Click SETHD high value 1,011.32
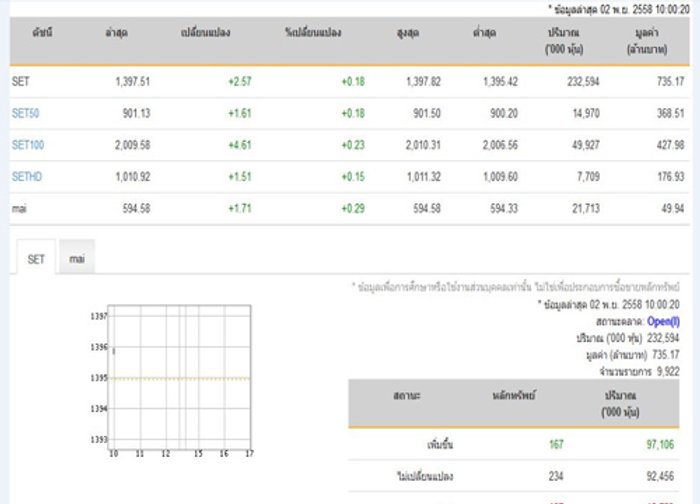 (424, 177)
